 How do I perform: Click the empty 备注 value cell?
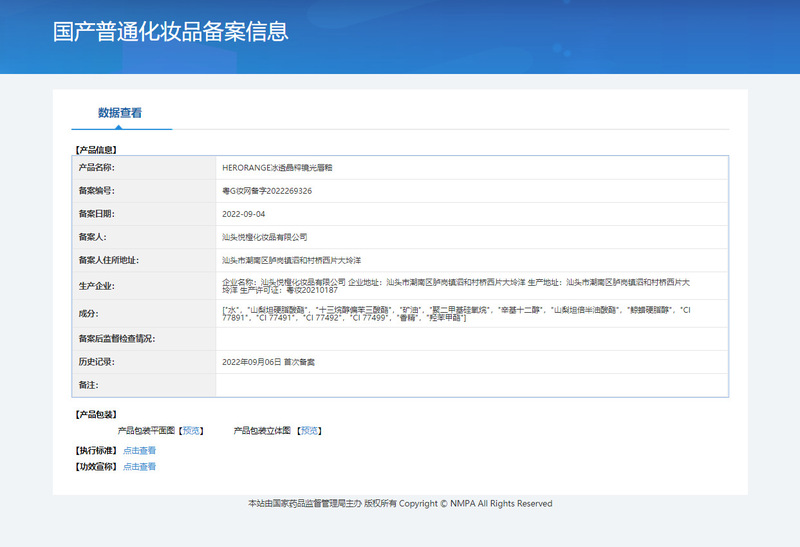pos(471,385)
